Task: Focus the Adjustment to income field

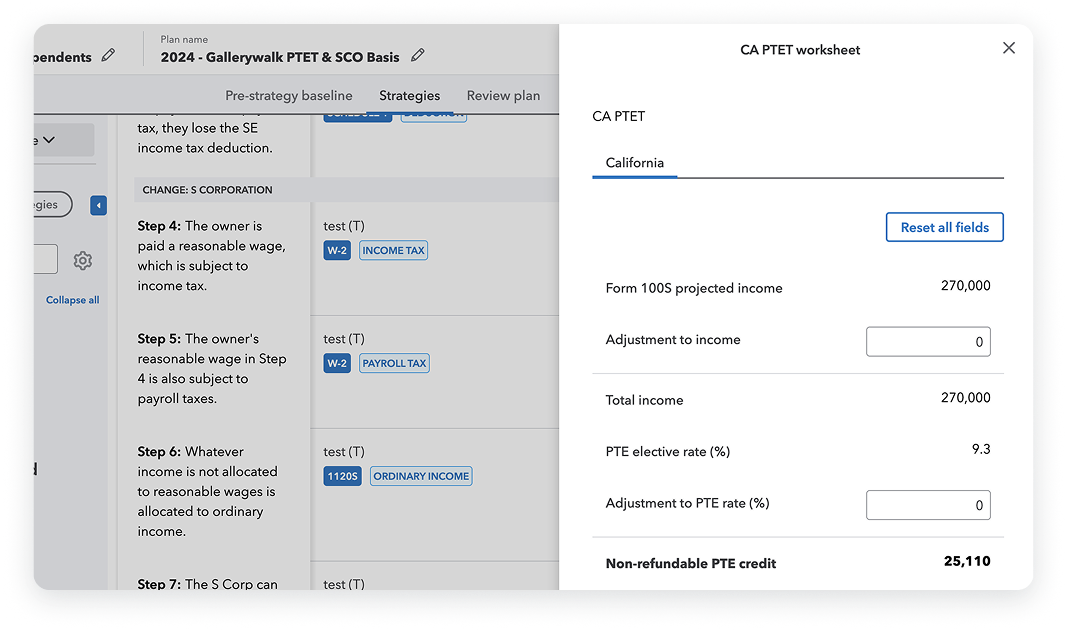Action: click(x=928, y=341)
